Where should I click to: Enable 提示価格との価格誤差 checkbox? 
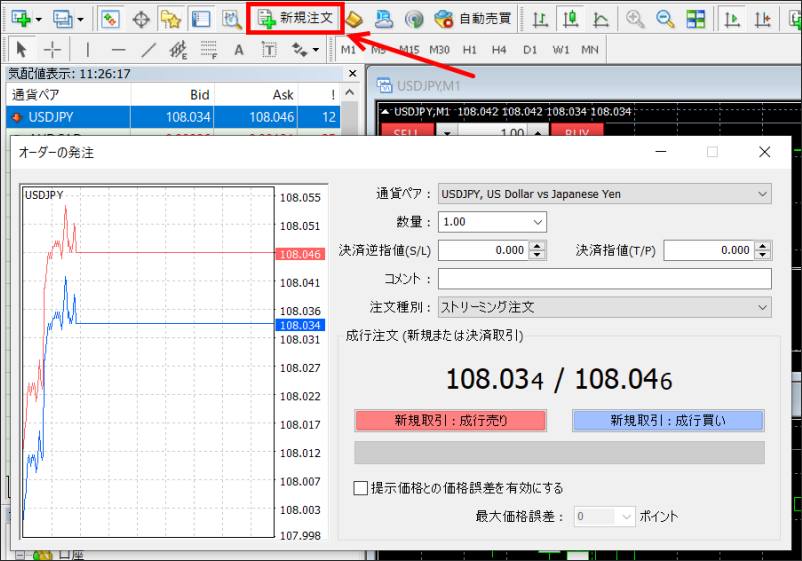tap(361, 488)
